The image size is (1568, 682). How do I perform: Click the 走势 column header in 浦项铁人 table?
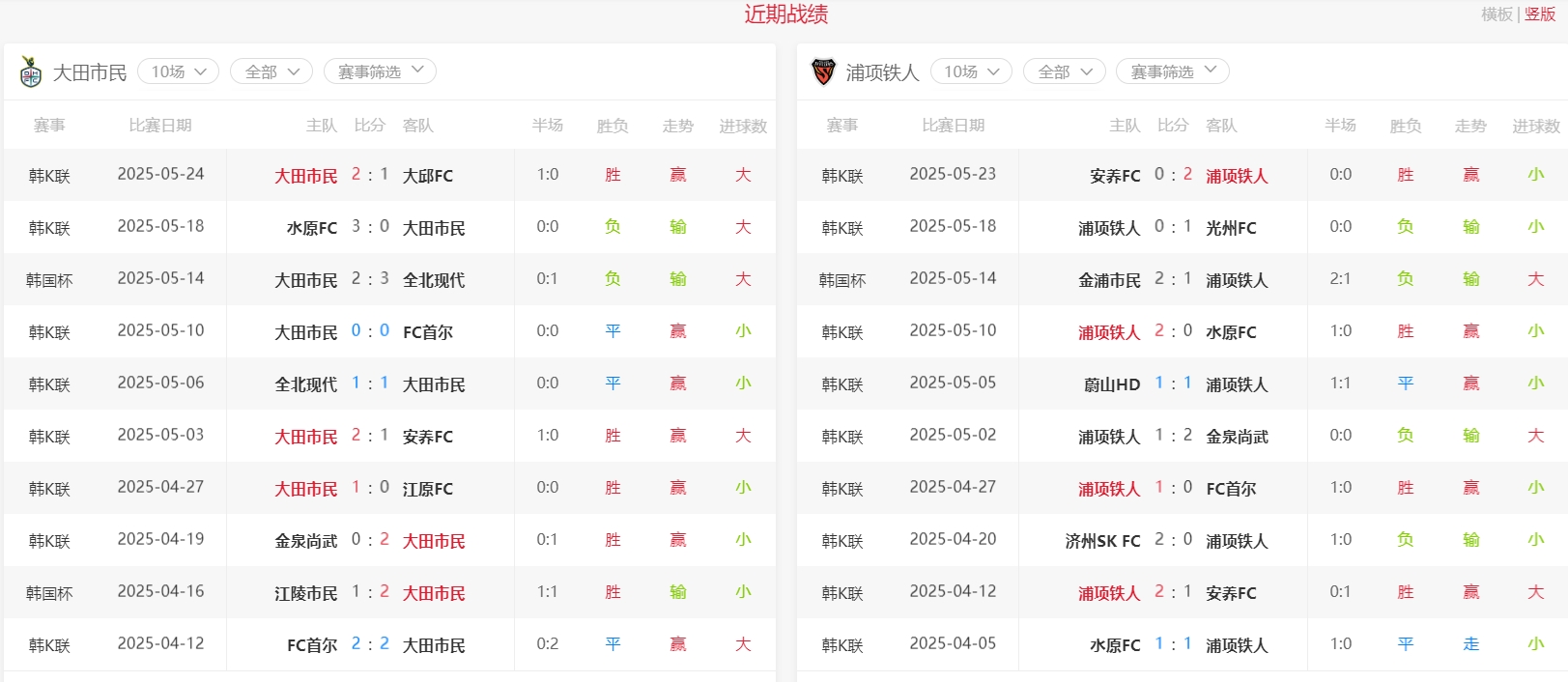tap(1470, 126)
